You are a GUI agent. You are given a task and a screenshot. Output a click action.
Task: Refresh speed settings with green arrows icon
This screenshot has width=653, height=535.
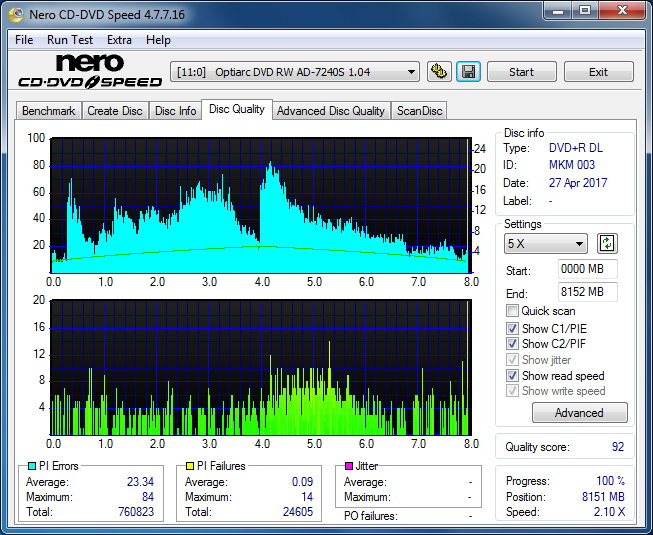pyautogui.click(x=607, y=244)
